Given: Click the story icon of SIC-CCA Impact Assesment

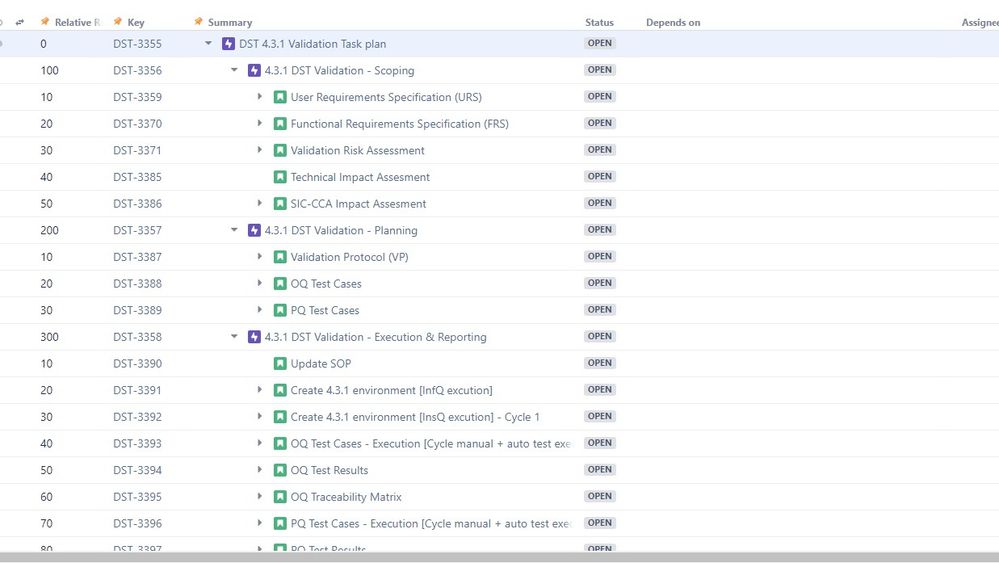Looking at the screenshot, I should click(x=280, y=204).
